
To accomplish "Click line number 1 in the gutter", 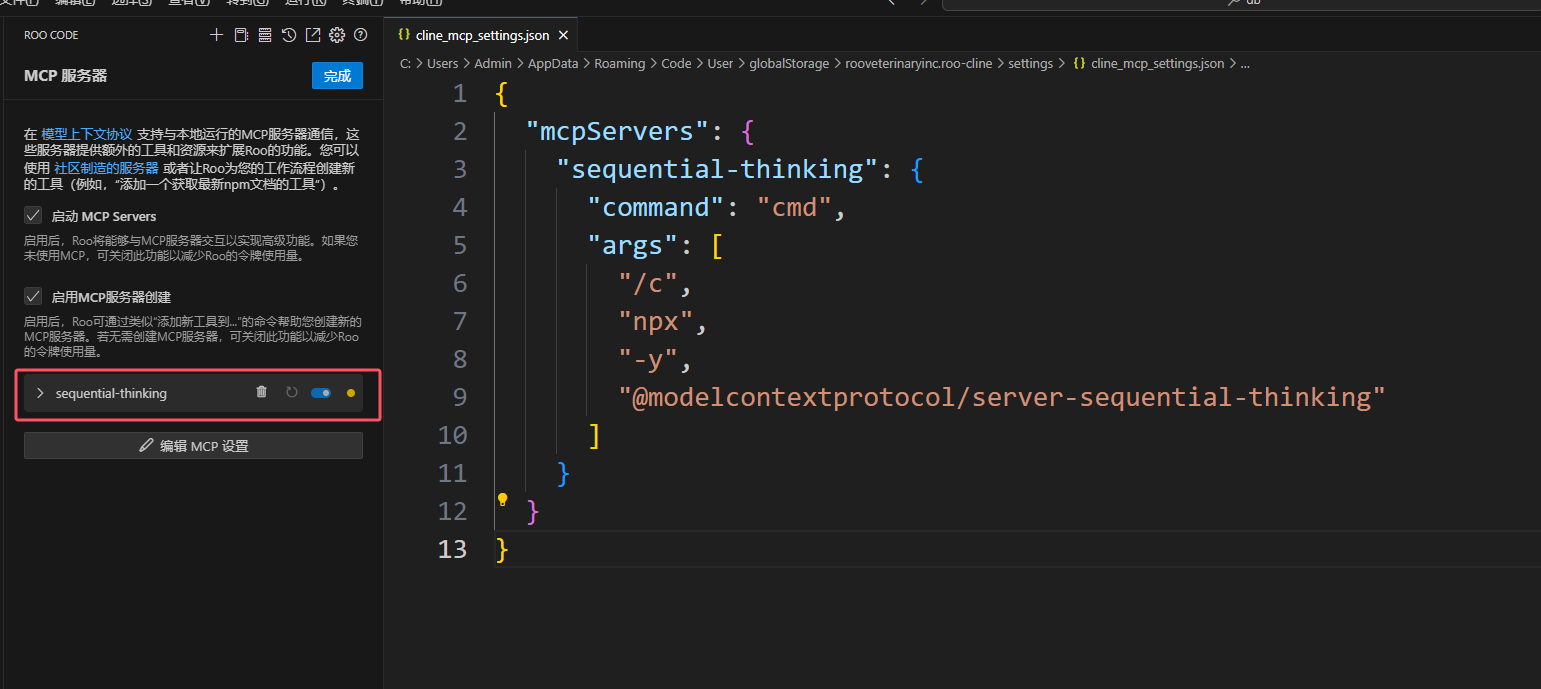I will (459, 93).
